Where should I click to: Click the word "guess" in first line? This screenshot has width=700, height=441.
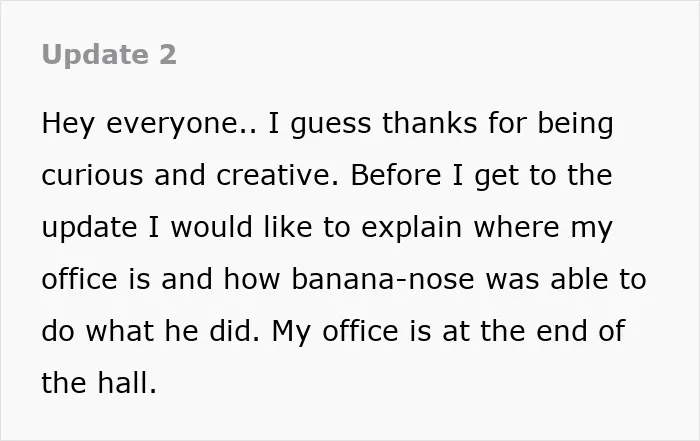330,124
